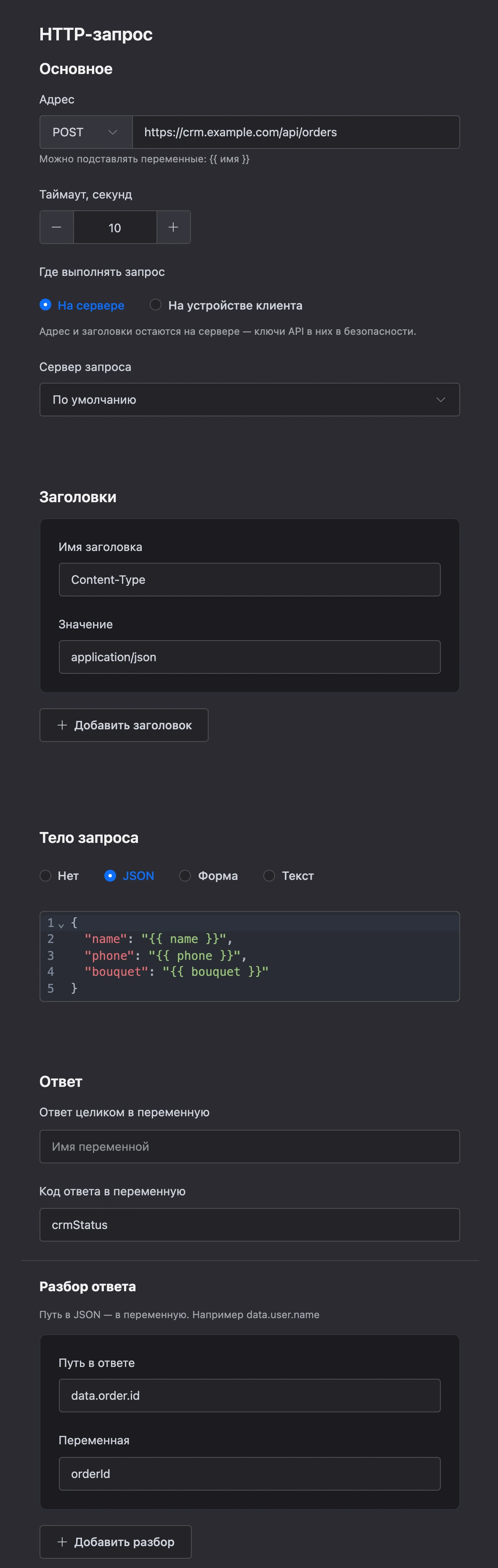Click the request URL address field
The width and height of the screenshot is (498, 1568).
click(296, 132)
